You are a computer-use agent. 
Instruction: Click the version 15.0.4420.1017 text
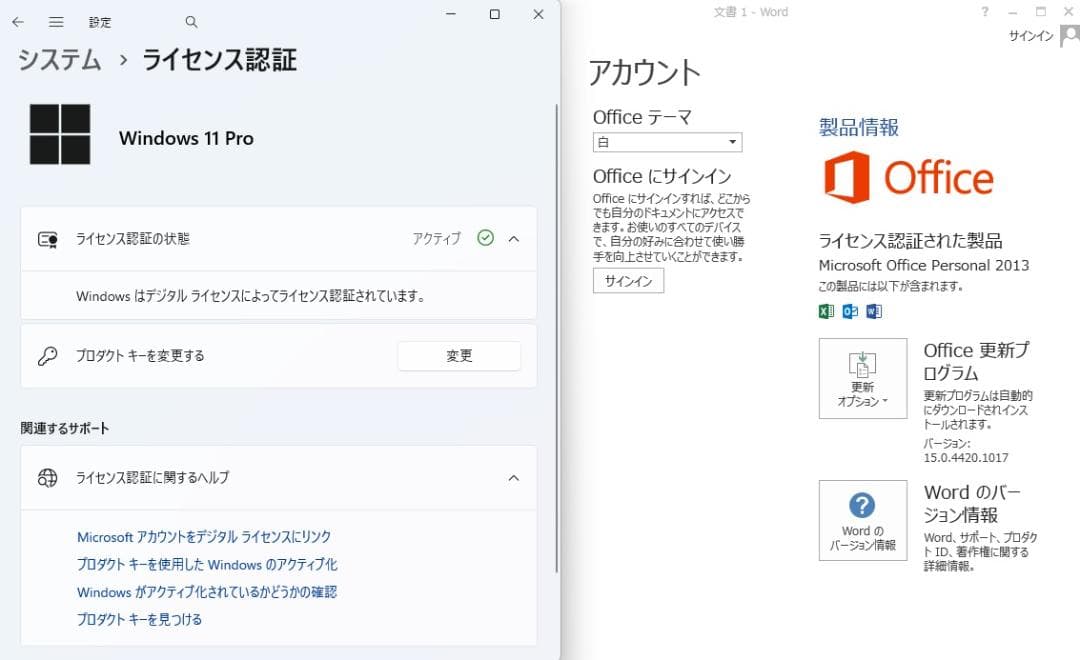[x=966, y=457]
